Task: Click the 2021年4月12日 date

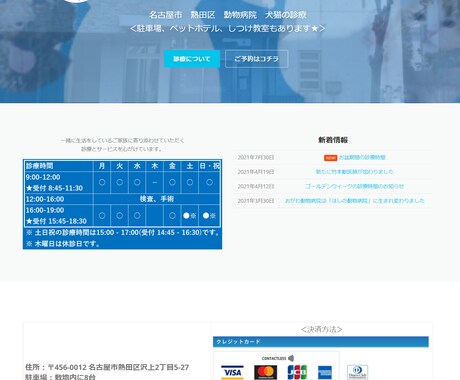Action: [256, 186]
